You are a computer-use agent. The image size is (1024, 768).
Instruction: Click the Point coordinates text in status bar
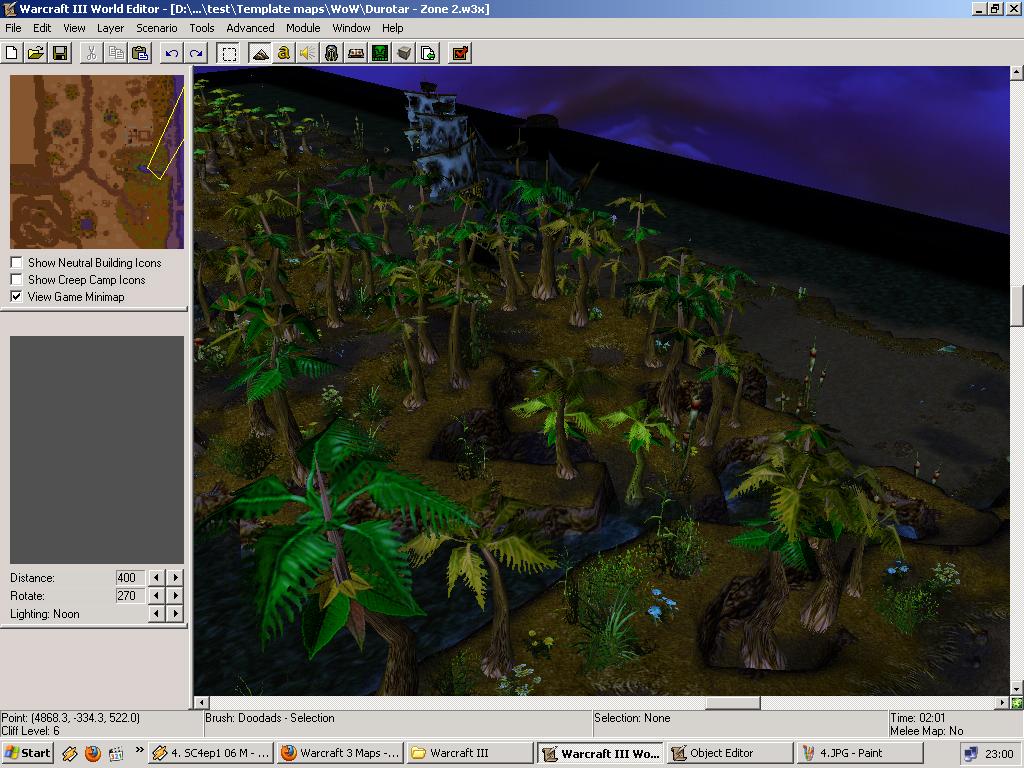(71, 718)
